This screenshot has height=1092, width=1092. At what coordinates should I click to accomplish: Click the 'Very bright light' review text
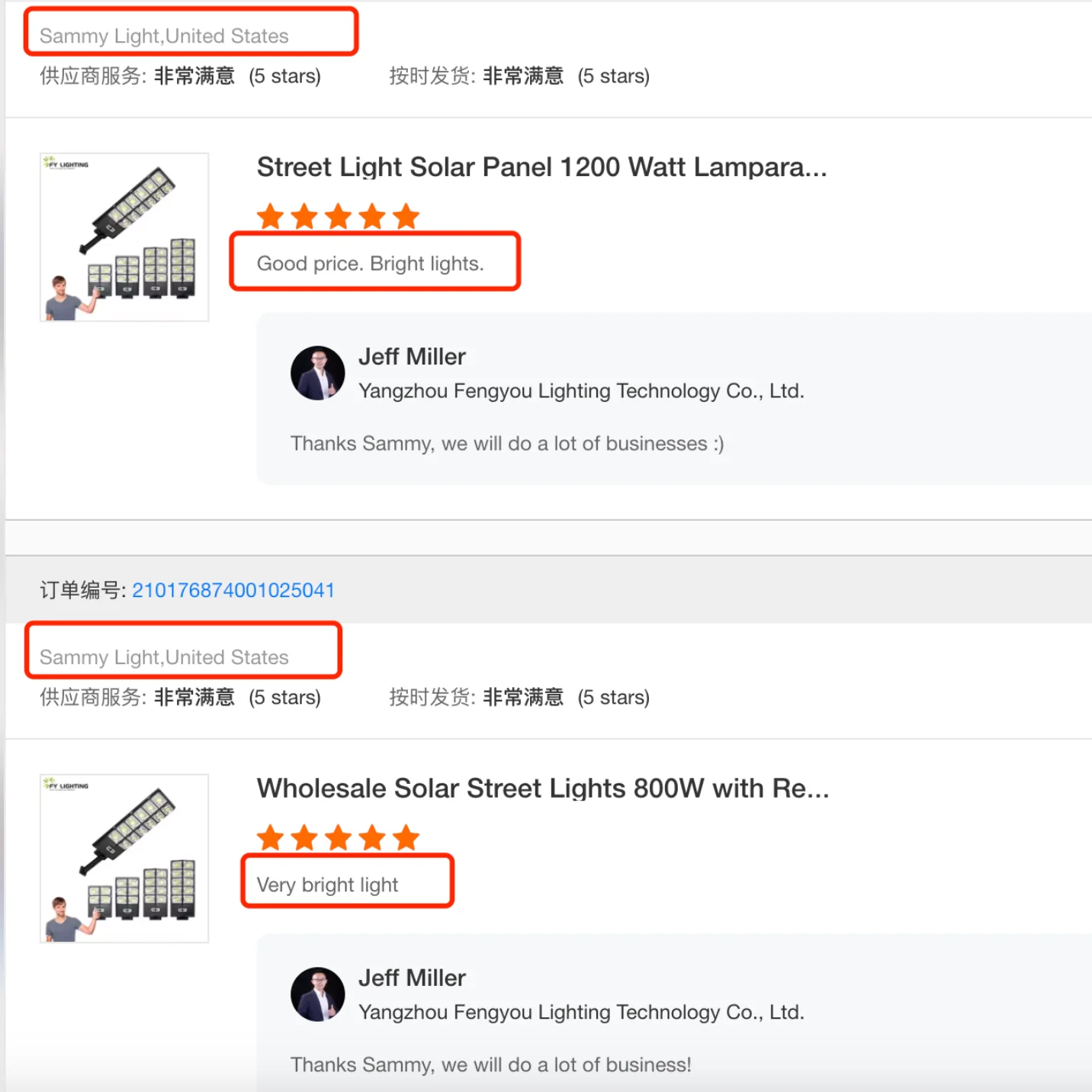327,885
